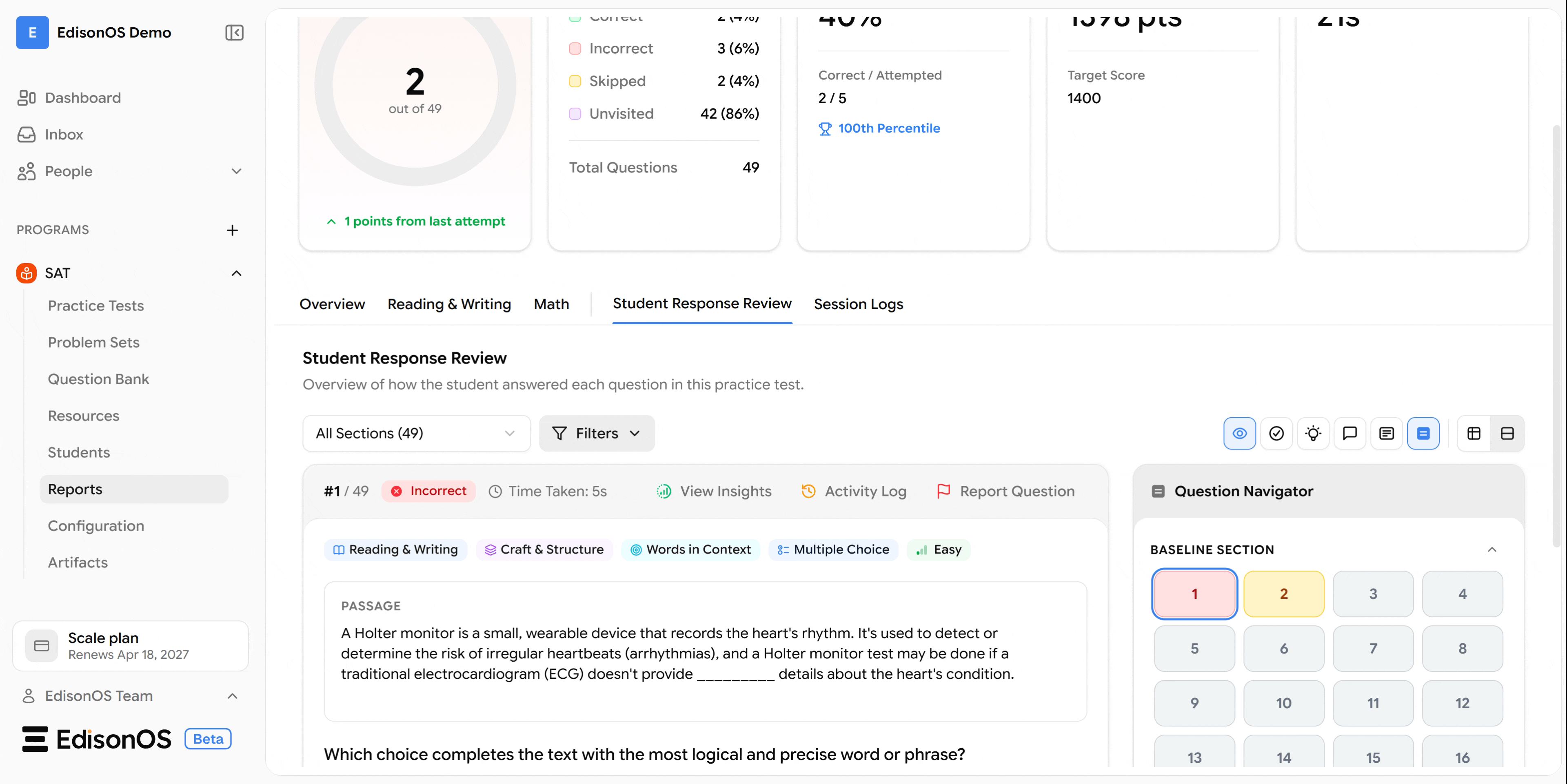Toggle the eye visibility view button
The image size is (1567, 784).
1239,433
